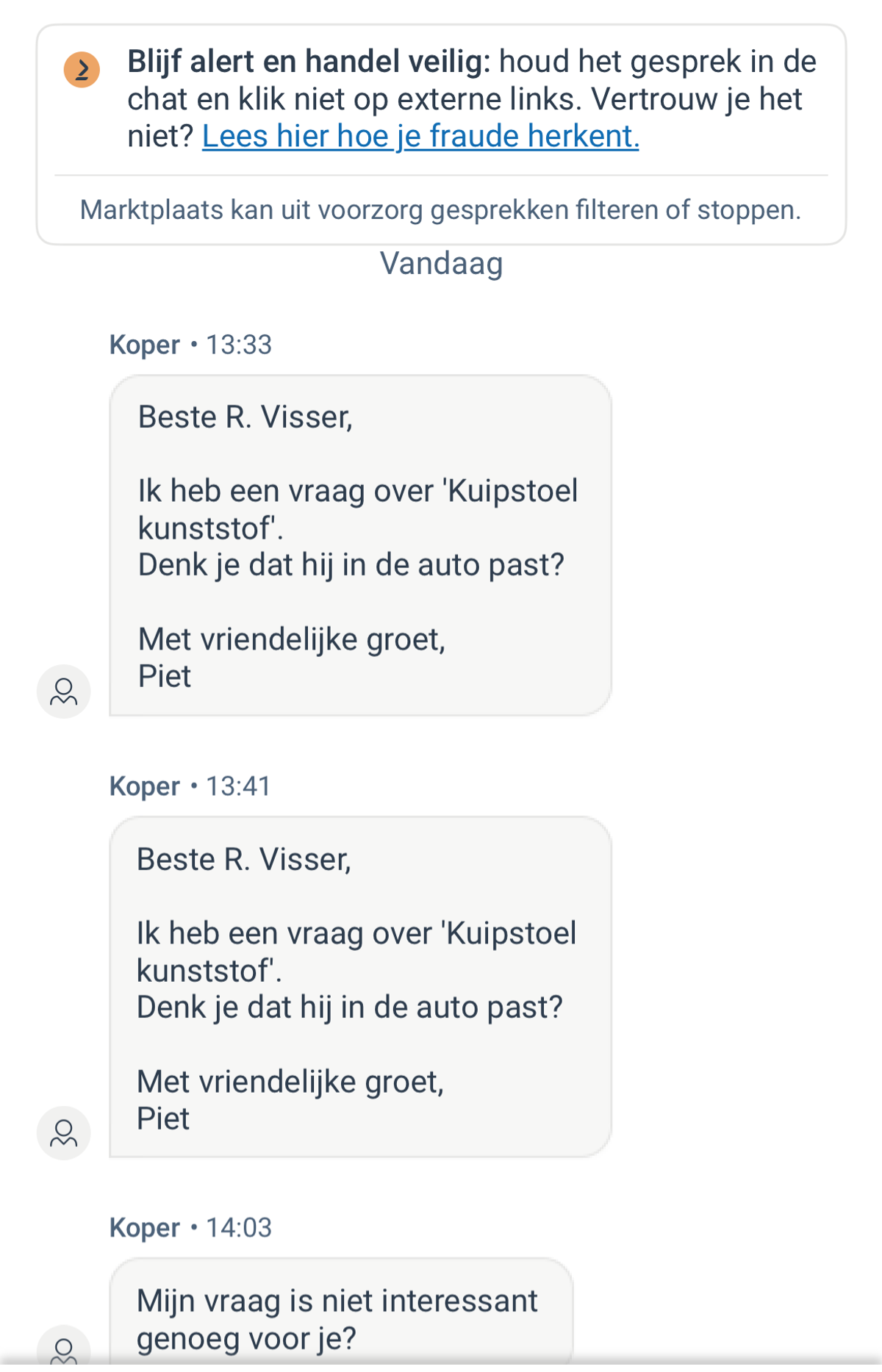Click 'Denk je dat hij in de auto past?' in the 13:41 message

point(350,1008)
